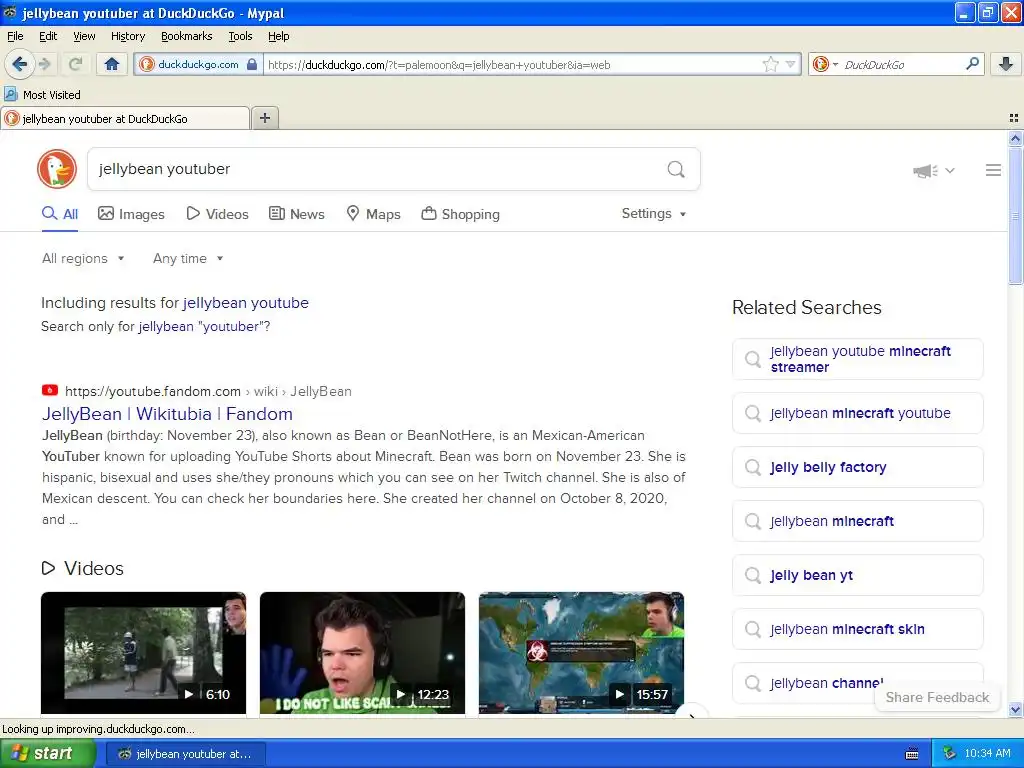The image size is (1024, 768).
Task: Click the search magnifier in DuckDuckGo box
Action: pos(676,169)
